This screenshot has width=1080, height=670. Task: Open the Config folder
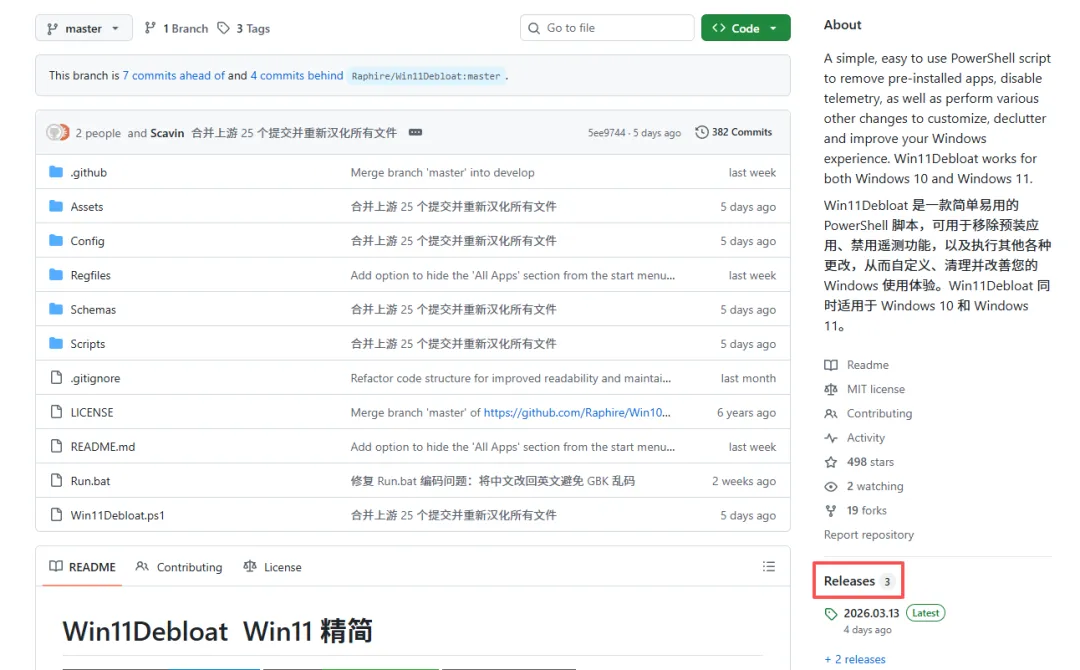(87, 241)
